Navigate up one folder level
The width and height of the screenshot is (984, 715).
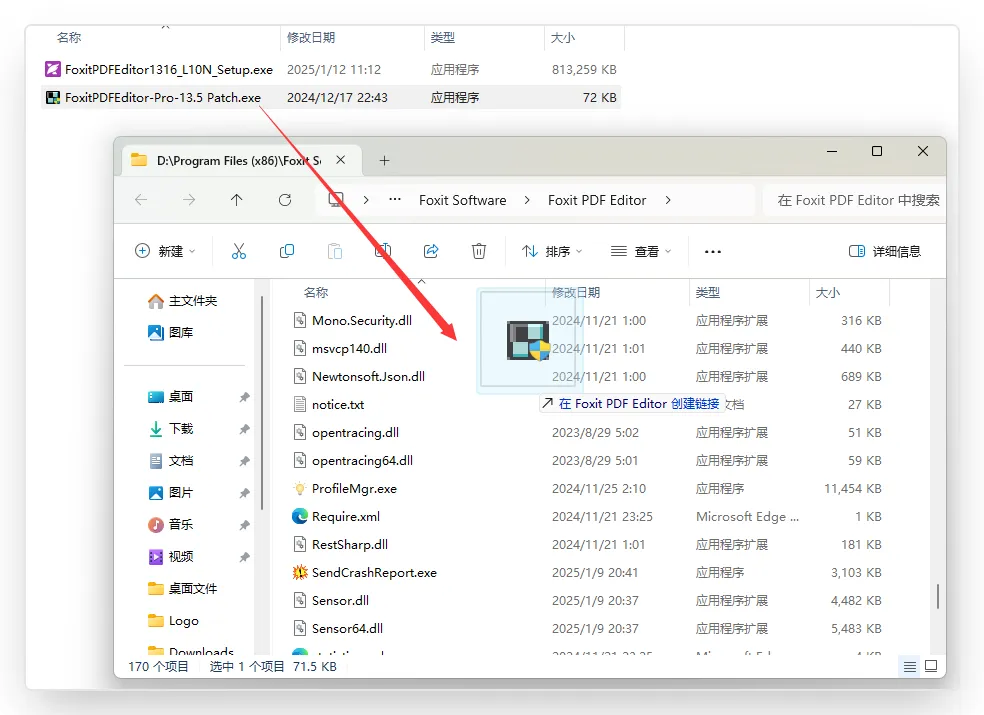pos(237,200)
